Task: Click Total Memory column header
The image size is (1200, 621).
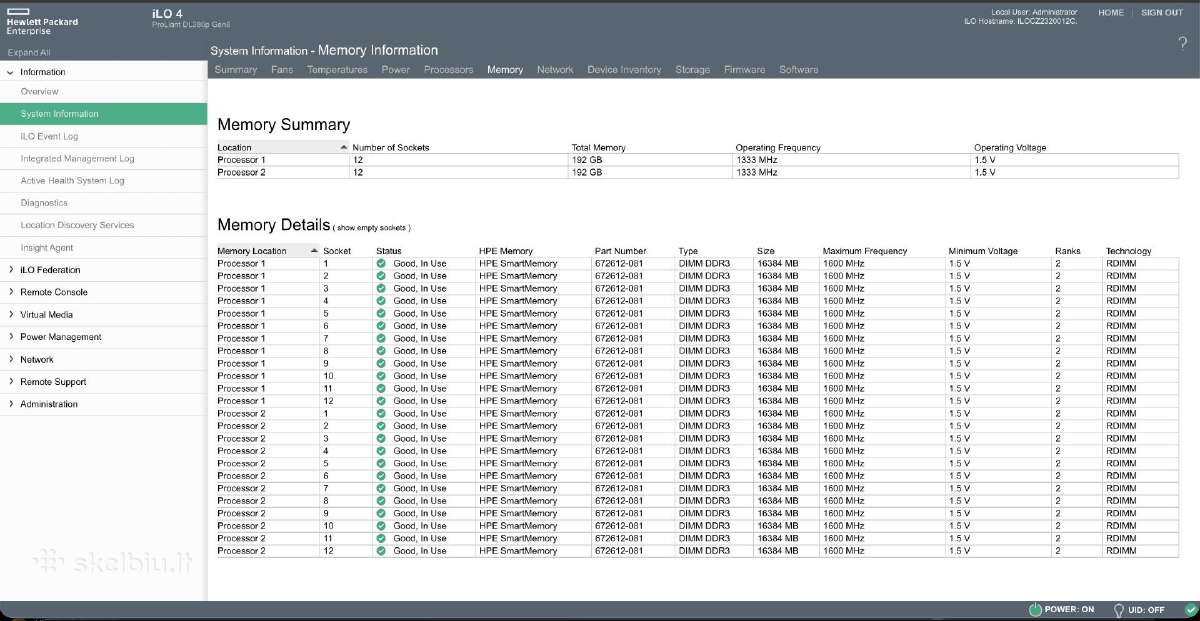Action: point(599,147)
